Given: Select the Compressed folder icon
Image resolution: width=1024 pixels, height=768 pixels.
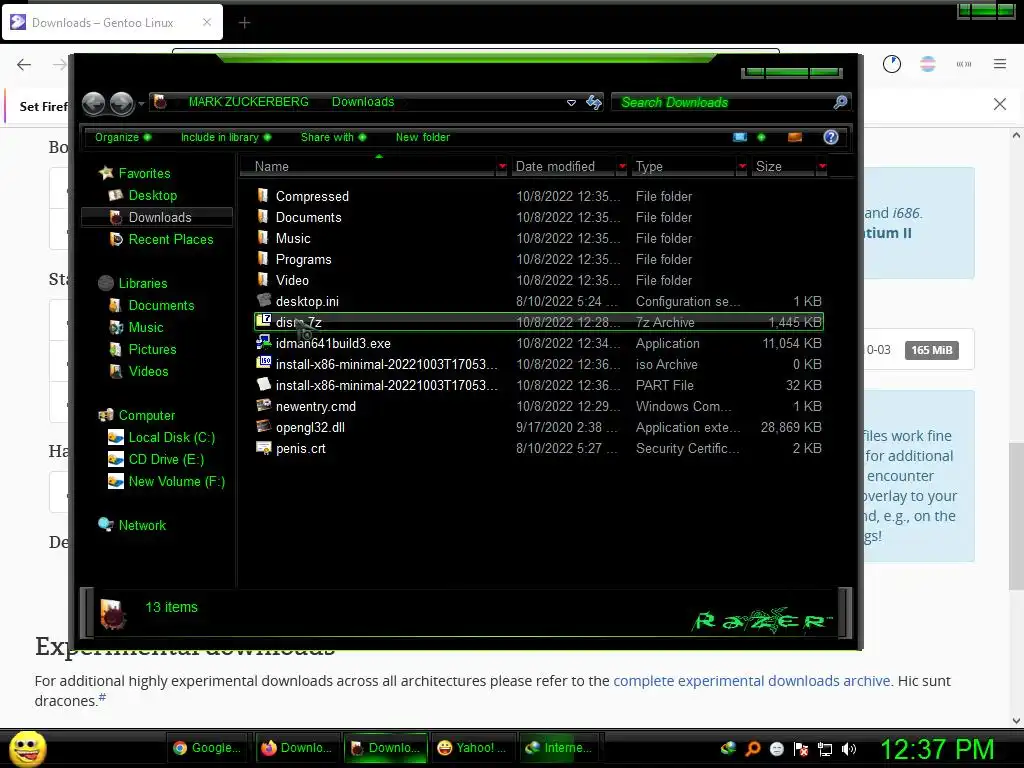Looking at the screenshot, I should [263, 195].
